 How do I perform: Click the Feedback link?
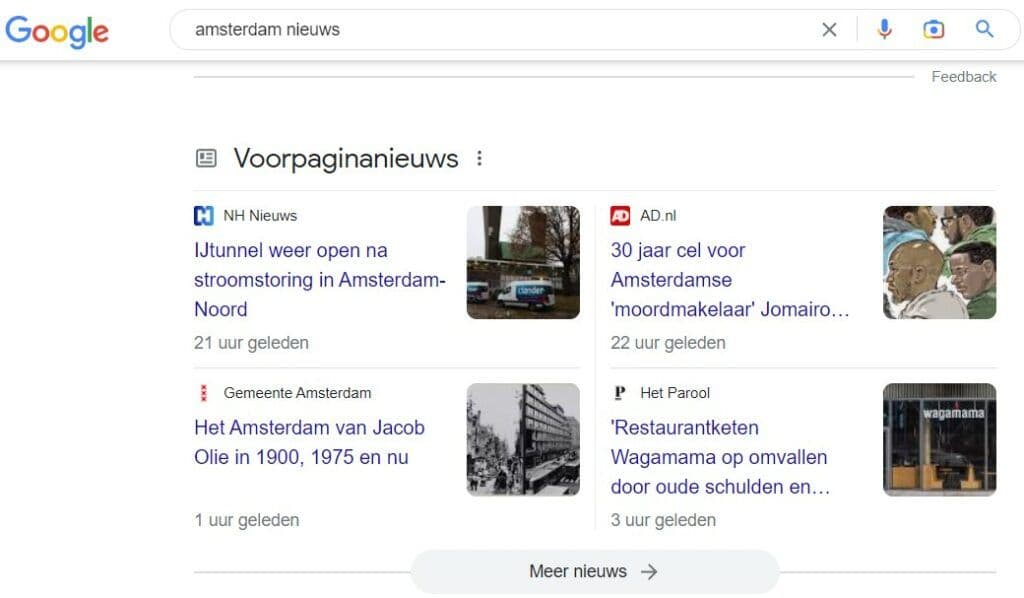coord(963,77)
